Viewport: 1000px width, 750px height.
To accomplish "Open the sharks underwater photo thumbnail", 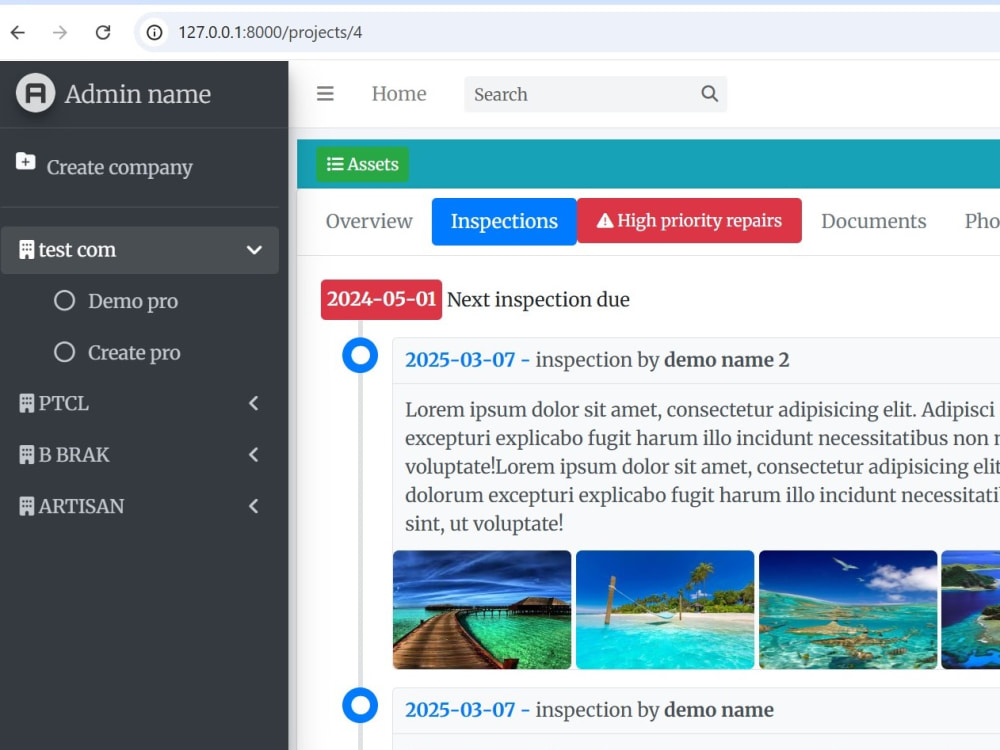I will pos(848,610).
